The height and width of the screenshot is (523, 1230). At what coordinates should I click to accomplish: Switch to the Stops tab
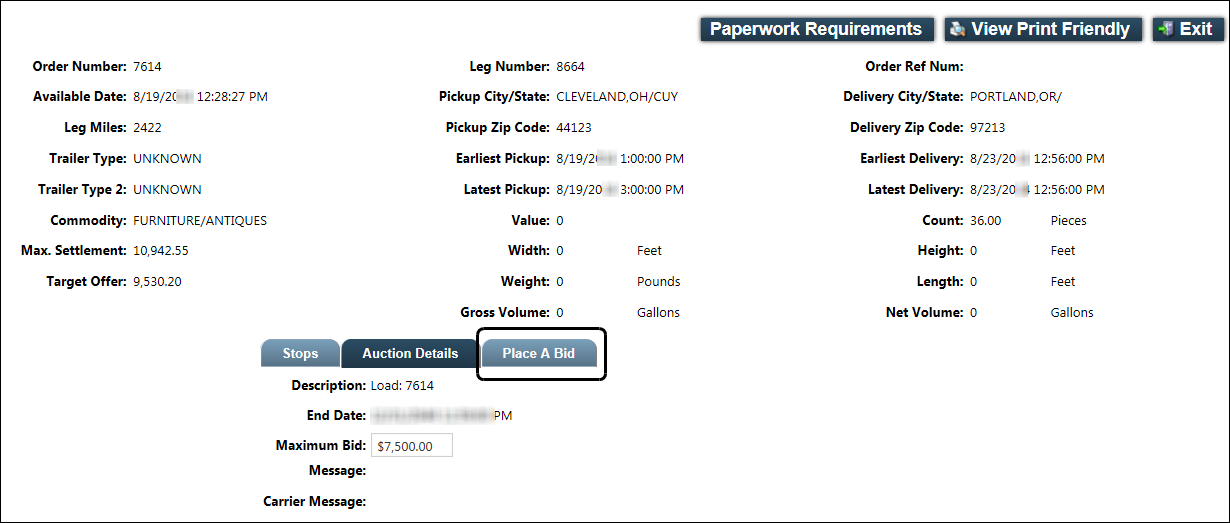(300, 353)
